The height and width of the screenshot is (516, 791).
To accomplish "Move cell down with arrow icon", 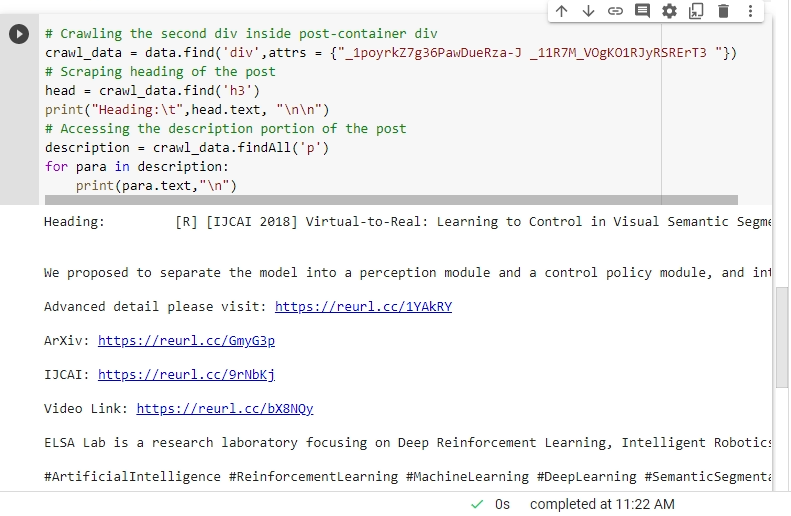I will [588, 11].
